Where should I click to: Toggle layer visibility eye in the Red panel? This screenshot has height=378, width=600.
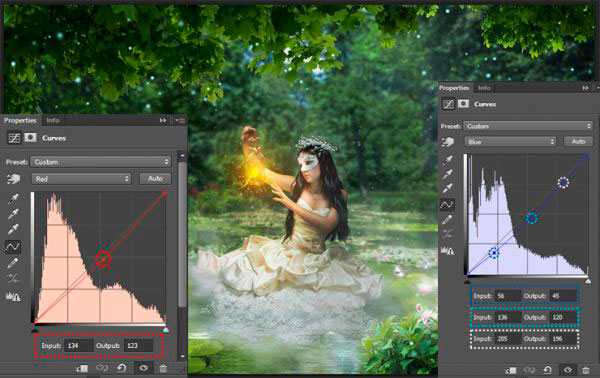click(143, 368)
